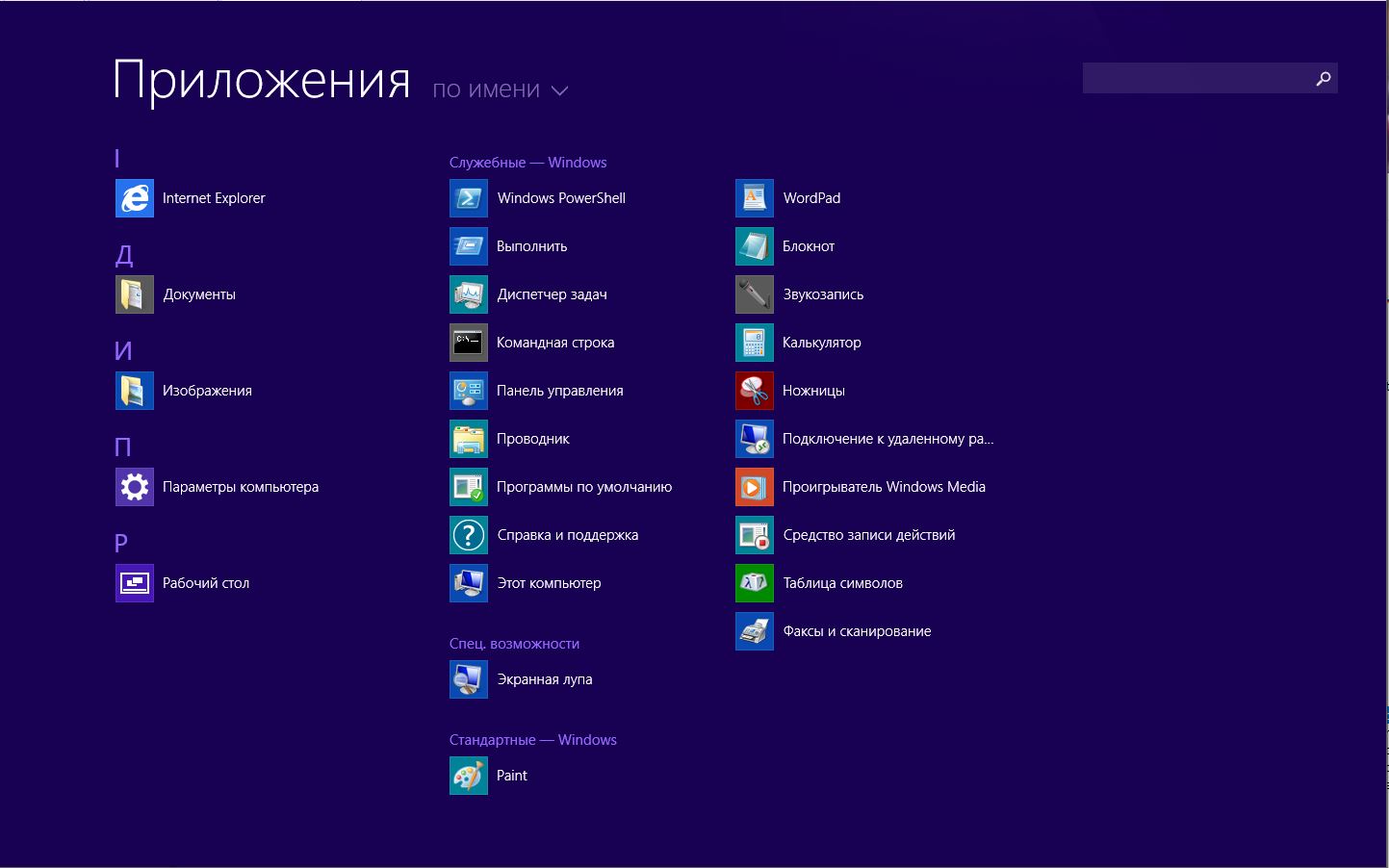Open Paint application icon

tap(469, 776)
